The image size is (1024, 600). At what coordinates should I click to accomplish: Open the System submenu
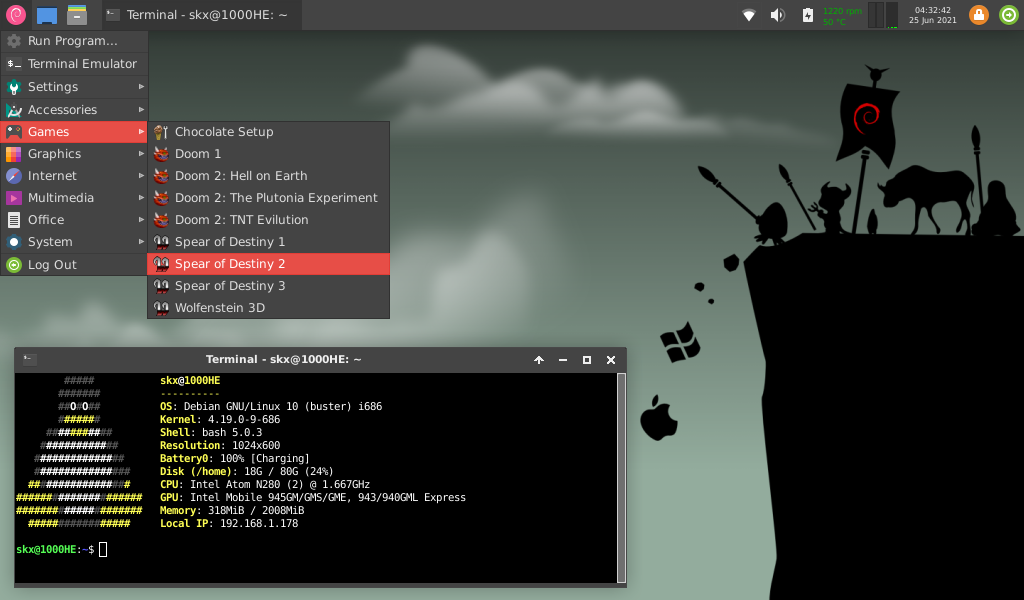[x=74, y=242]
